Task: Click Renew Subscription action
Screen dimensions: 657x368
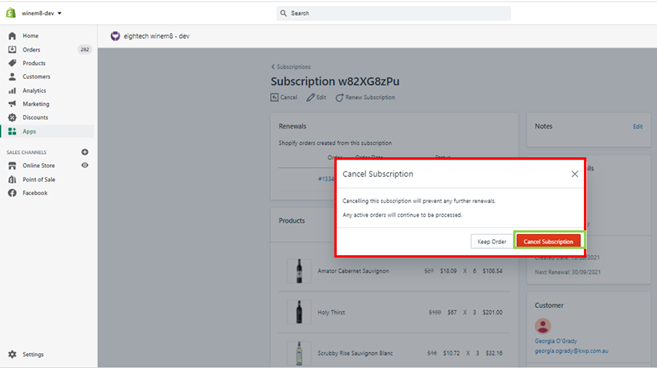Action: (x=365, y=97)
